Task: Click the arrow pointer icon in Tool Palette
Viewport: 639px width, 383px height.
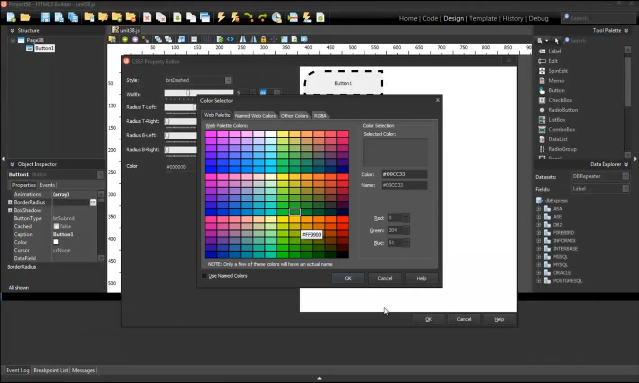Action: (557, 41)
